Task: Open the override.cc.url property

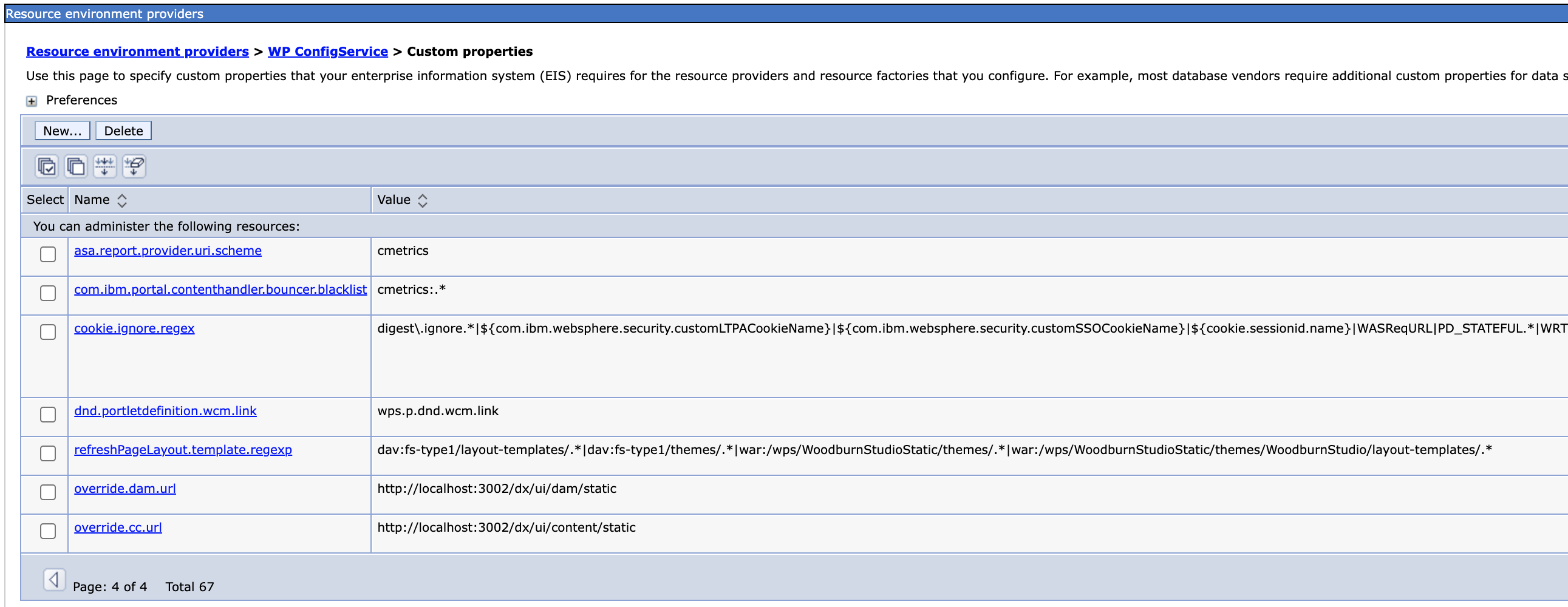Action: coord(118,527)
